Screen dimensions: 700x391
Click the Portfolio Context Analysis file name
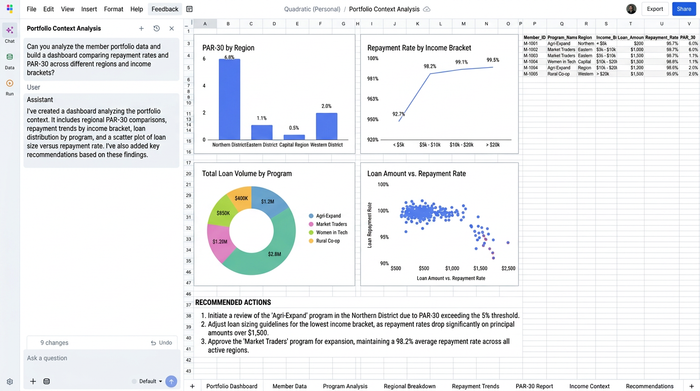[384, 9]
